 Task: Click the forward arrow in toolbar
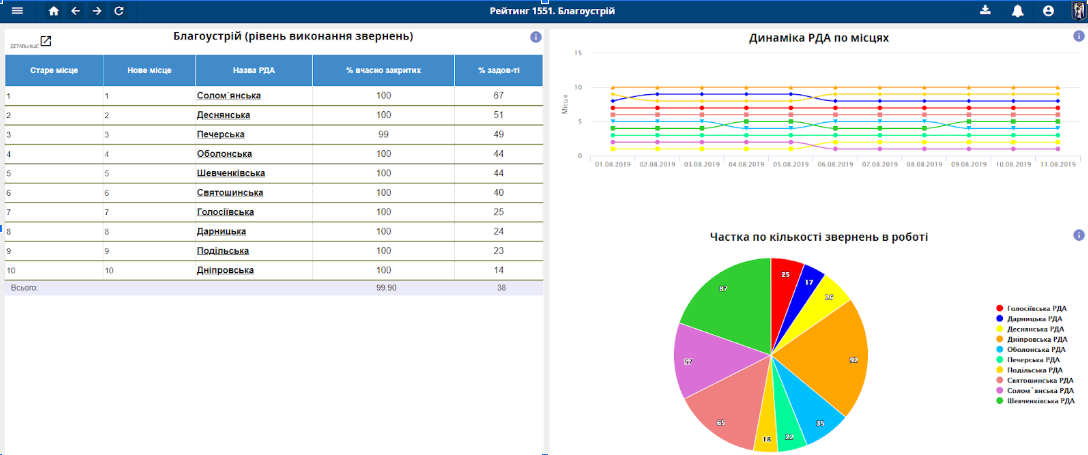click(x=97, y=11)
